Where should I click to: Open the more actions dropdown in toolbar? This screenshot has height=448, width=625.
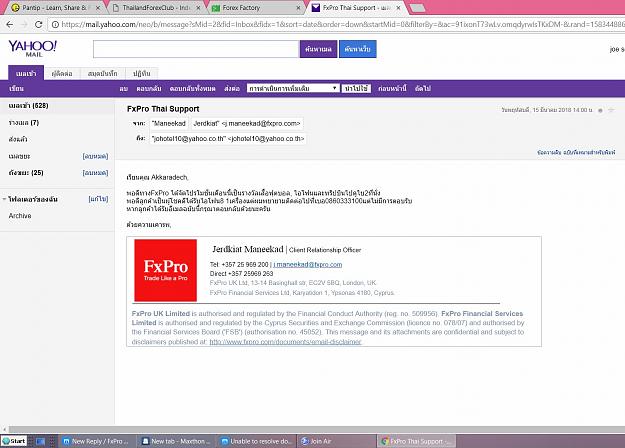point(293,88)
